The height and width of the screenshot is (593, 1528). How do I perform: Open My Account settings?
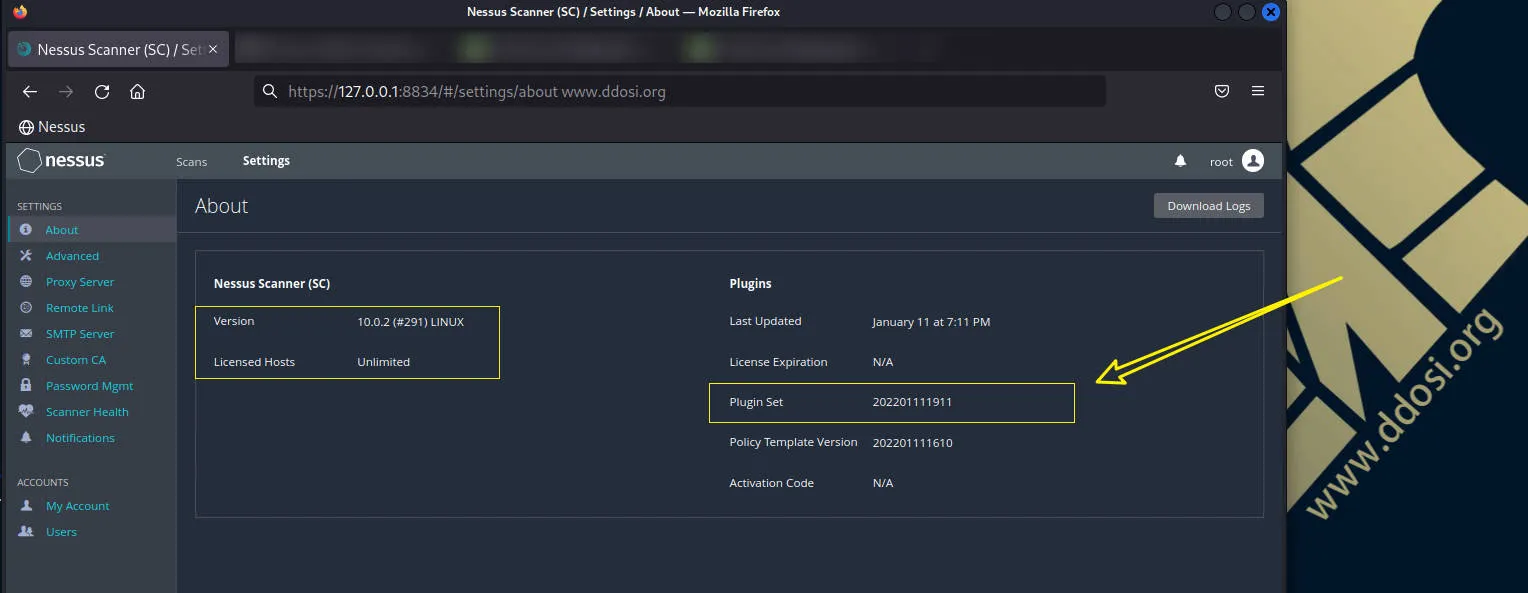pos(78,505)
